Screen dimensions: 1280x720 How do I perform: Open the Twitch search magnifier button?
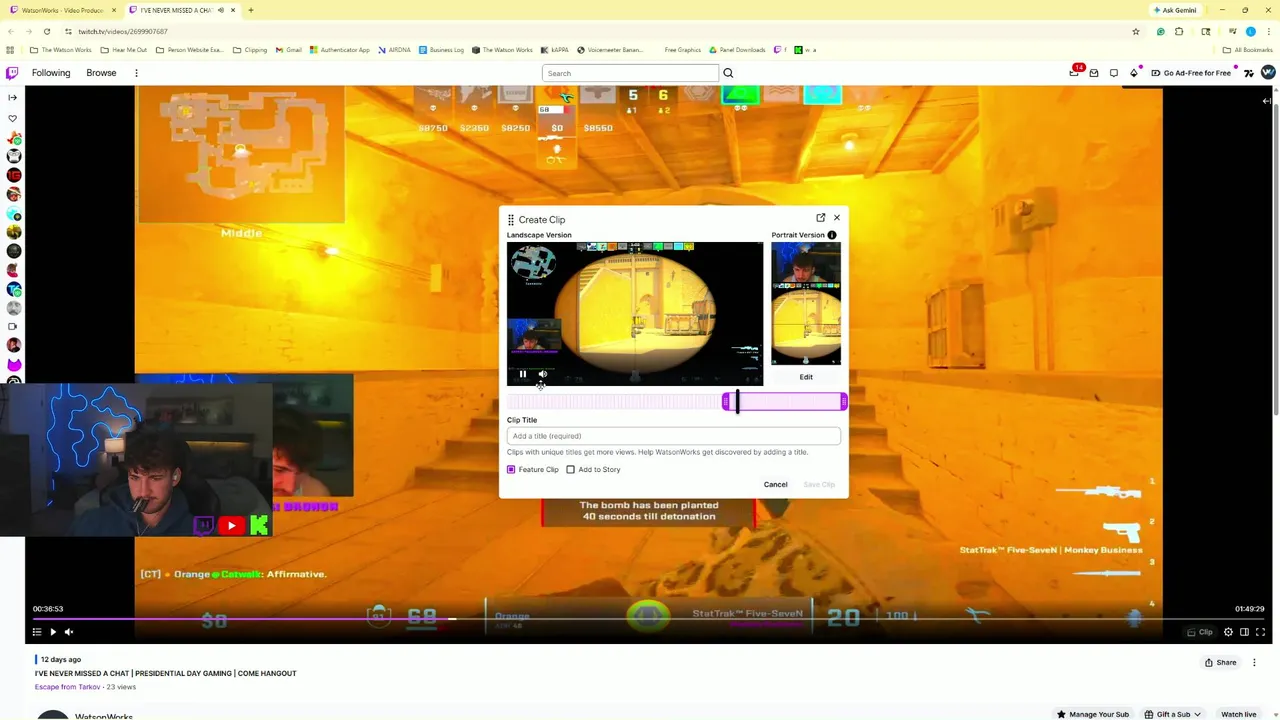[728, 73]
